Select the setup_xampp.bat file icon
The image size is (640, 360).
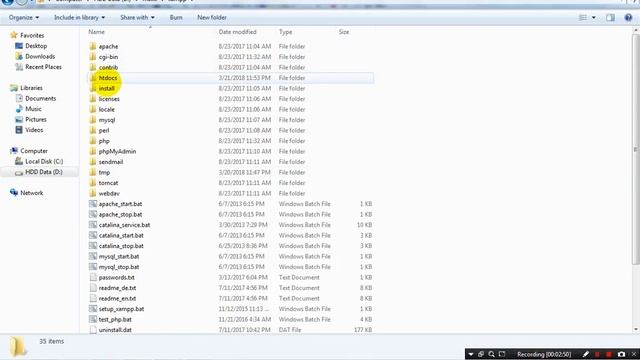point(93,309)
